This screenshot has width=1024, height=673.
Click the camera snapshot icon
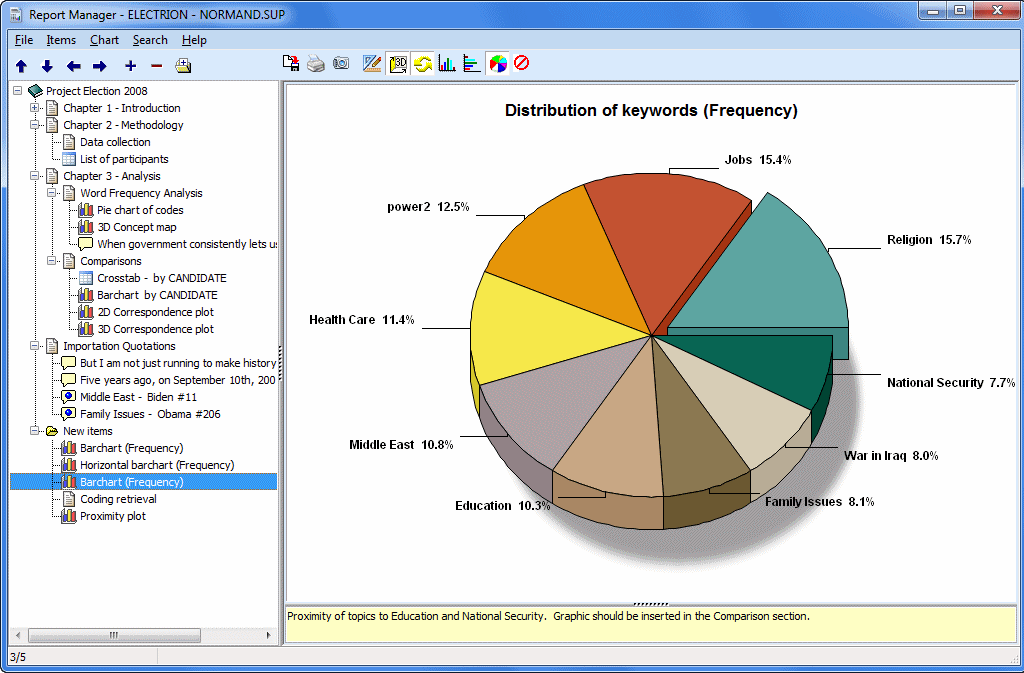(341, 64)
